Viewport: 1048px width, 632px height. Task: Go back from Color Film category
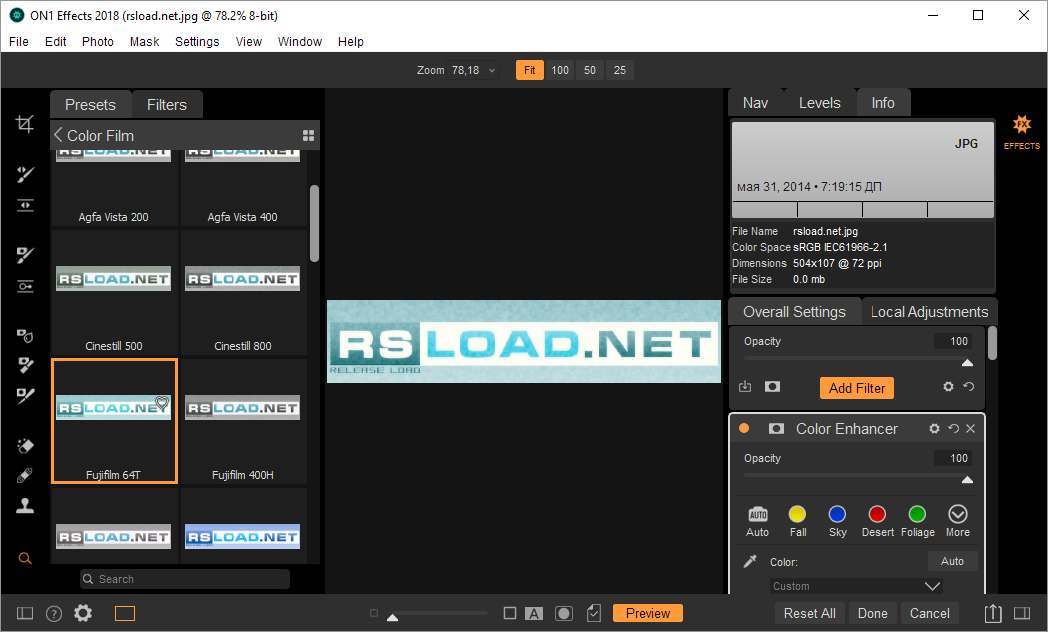pos(58,135)
